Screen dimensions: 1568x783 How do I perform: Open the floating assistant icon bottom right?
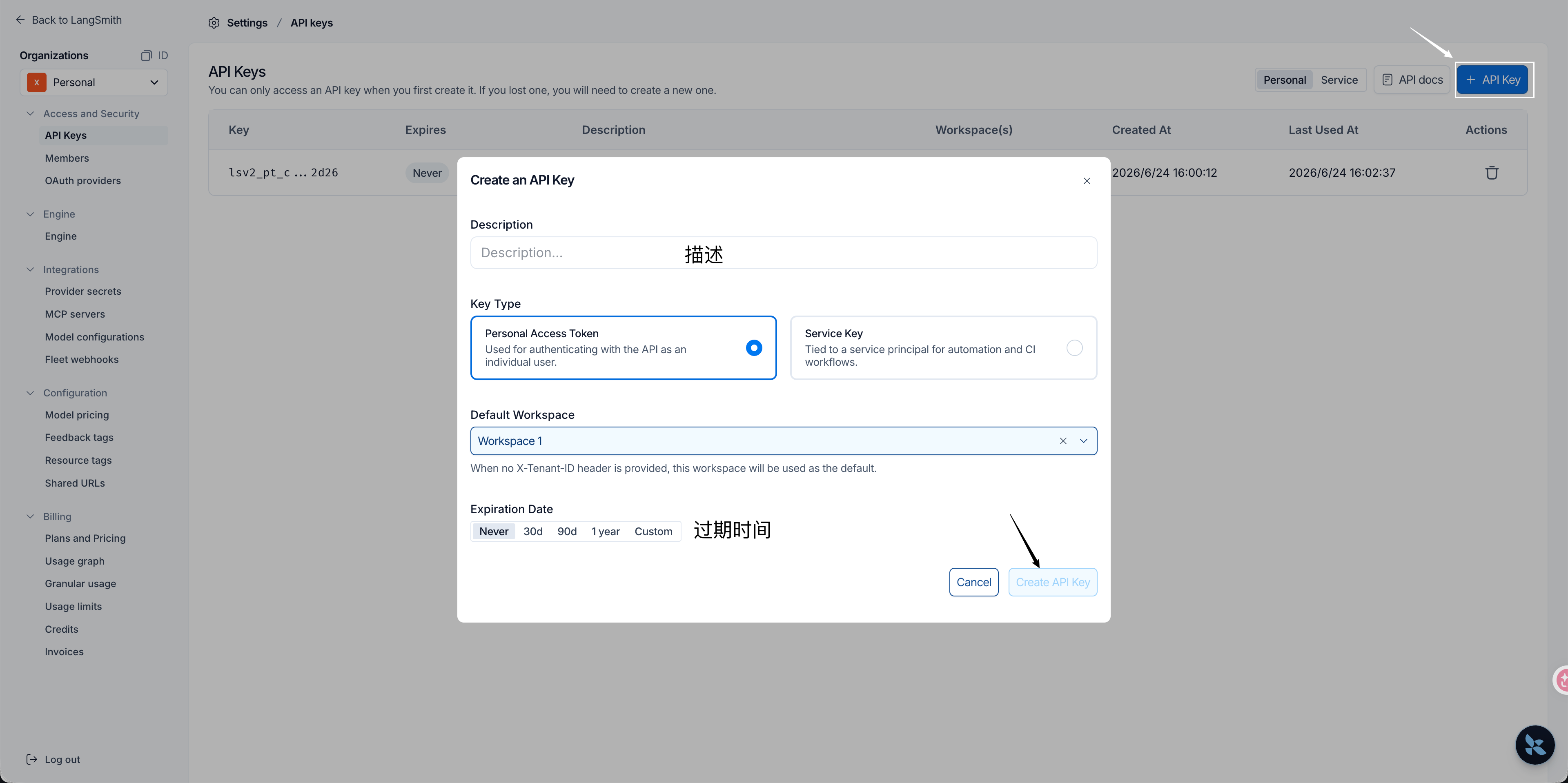(1535, 745)
